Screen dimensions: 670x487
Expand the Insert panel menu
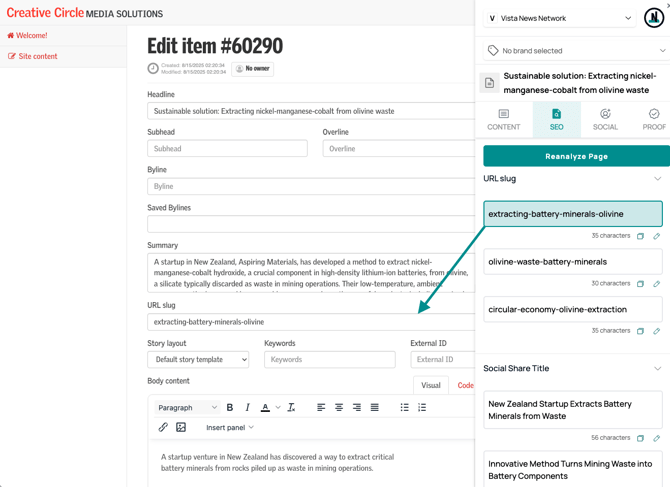point(230,428)
